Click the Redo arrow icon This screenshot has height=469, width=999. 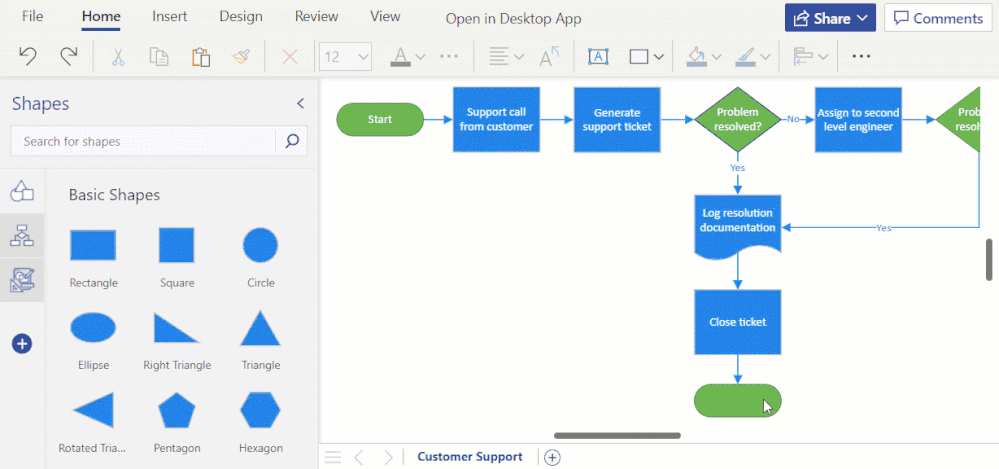click(69, 56)
